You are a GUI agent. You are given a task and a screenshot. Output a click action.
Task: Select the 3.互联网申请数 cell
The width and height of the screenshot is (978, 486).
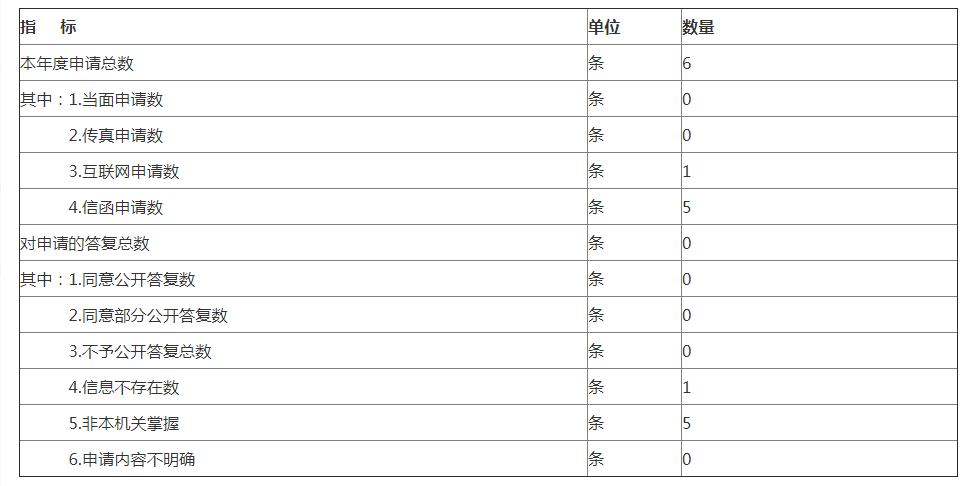(124, 171)
